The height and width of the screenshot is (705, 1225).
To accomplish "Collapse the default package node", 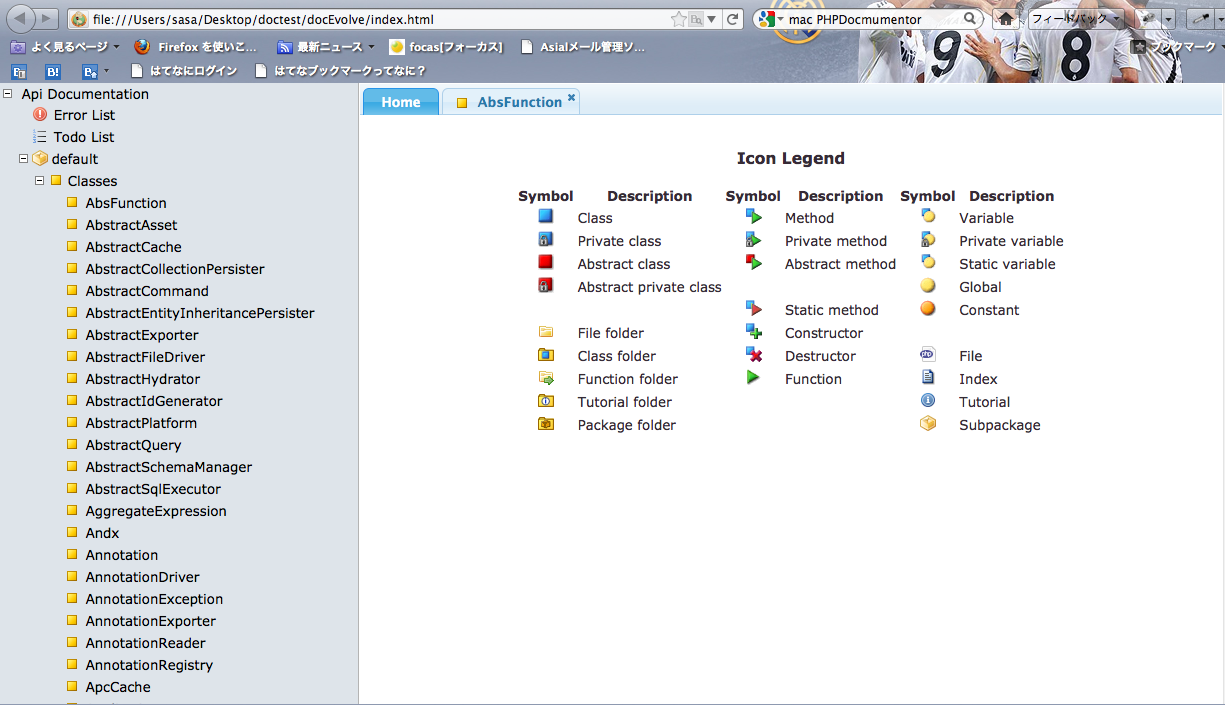I will point(24,159).
